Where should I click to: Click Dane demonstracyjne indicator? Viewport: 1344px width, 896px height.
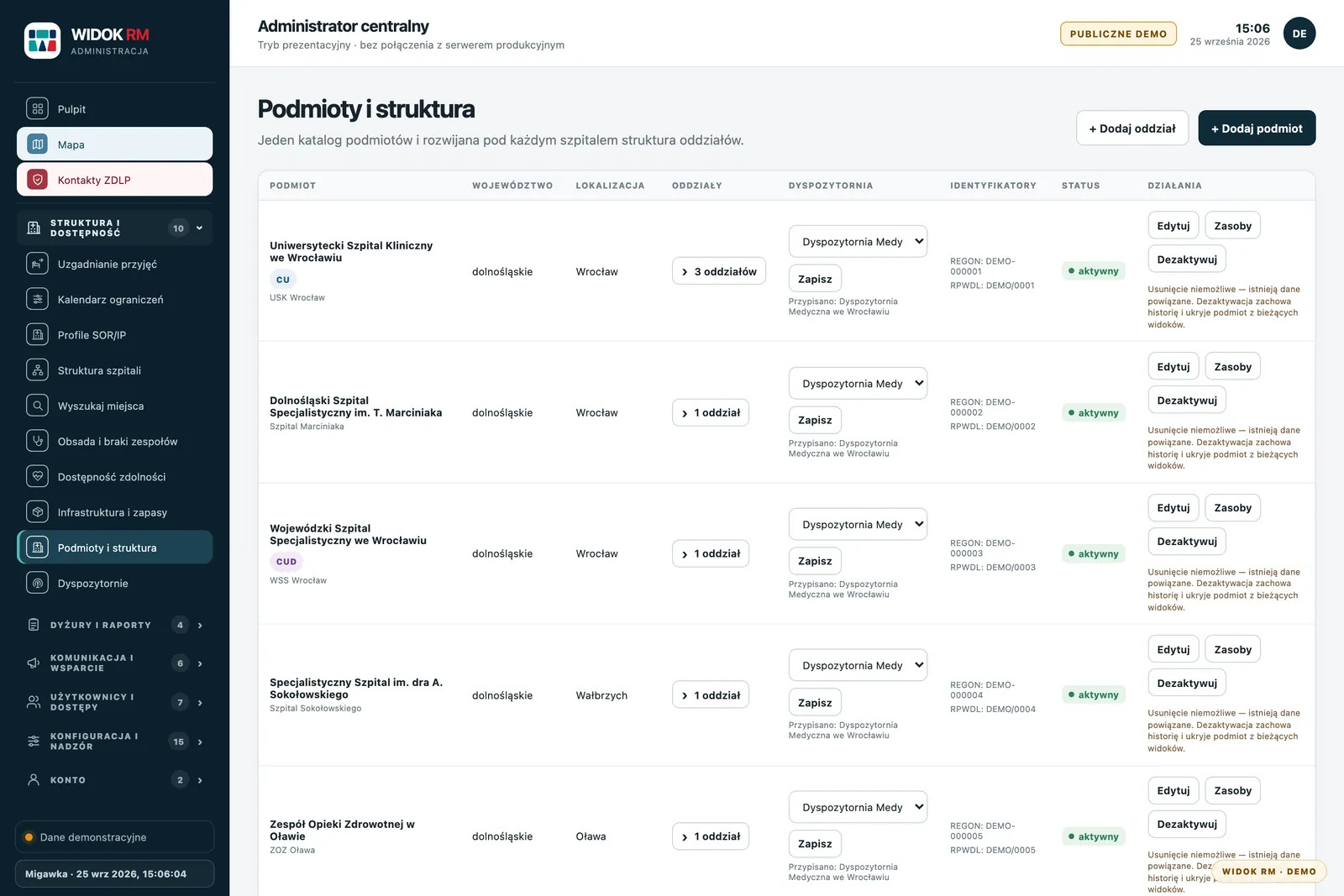114,837
